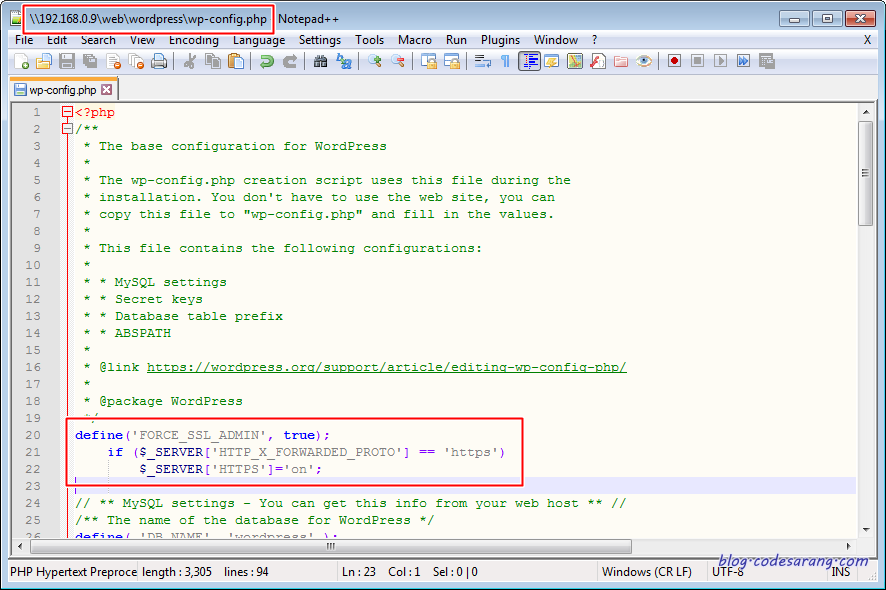Screen dimensions: 886x590
Task: Click the horizontal scrollbar right arrow
Action: coord(848,546)
